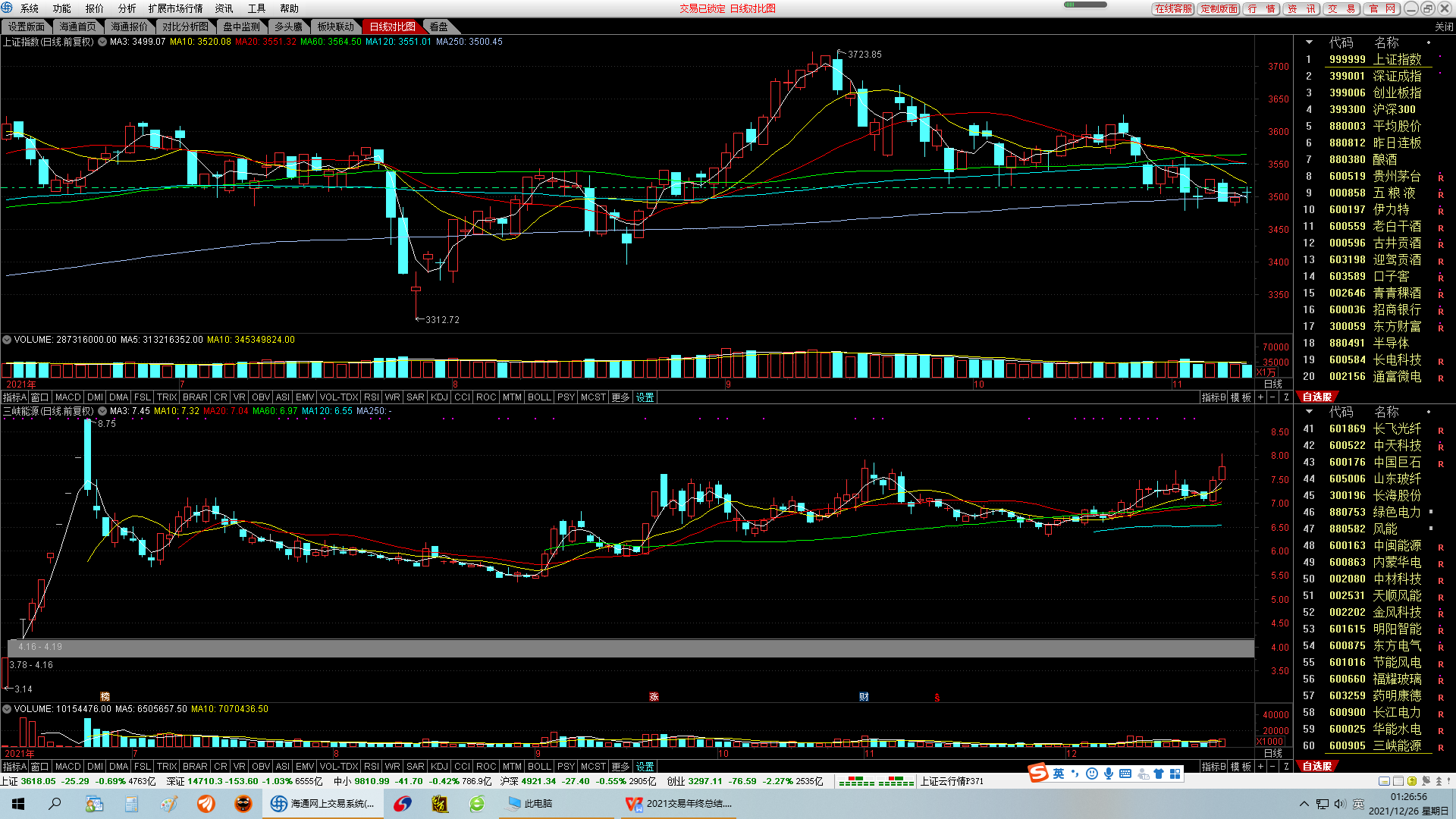Show hidden system tray icons
This screenshot has width=1456, height=819.
pos(1304,804)
